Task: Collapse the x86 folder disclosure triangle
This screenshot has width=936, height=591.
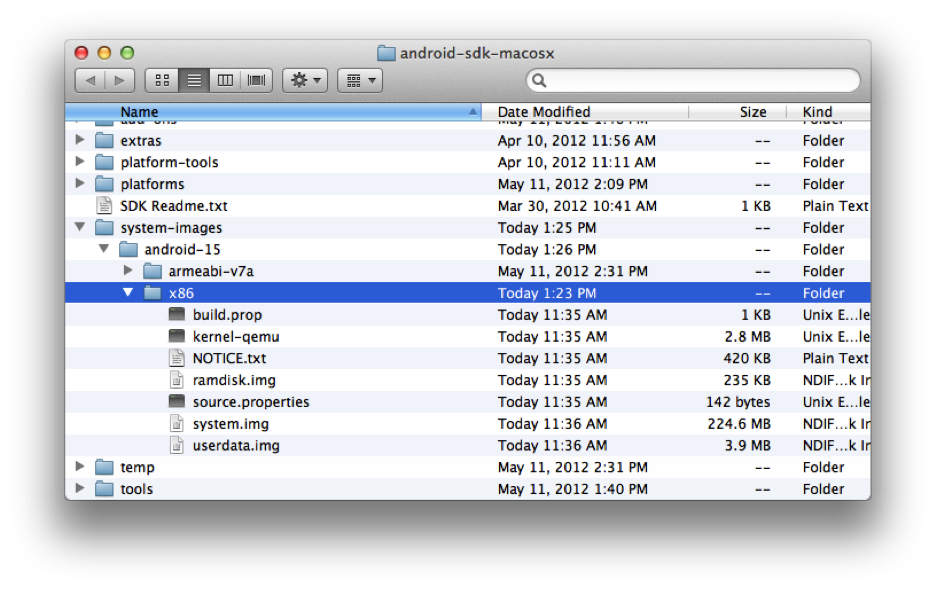Action: (128, 293)
